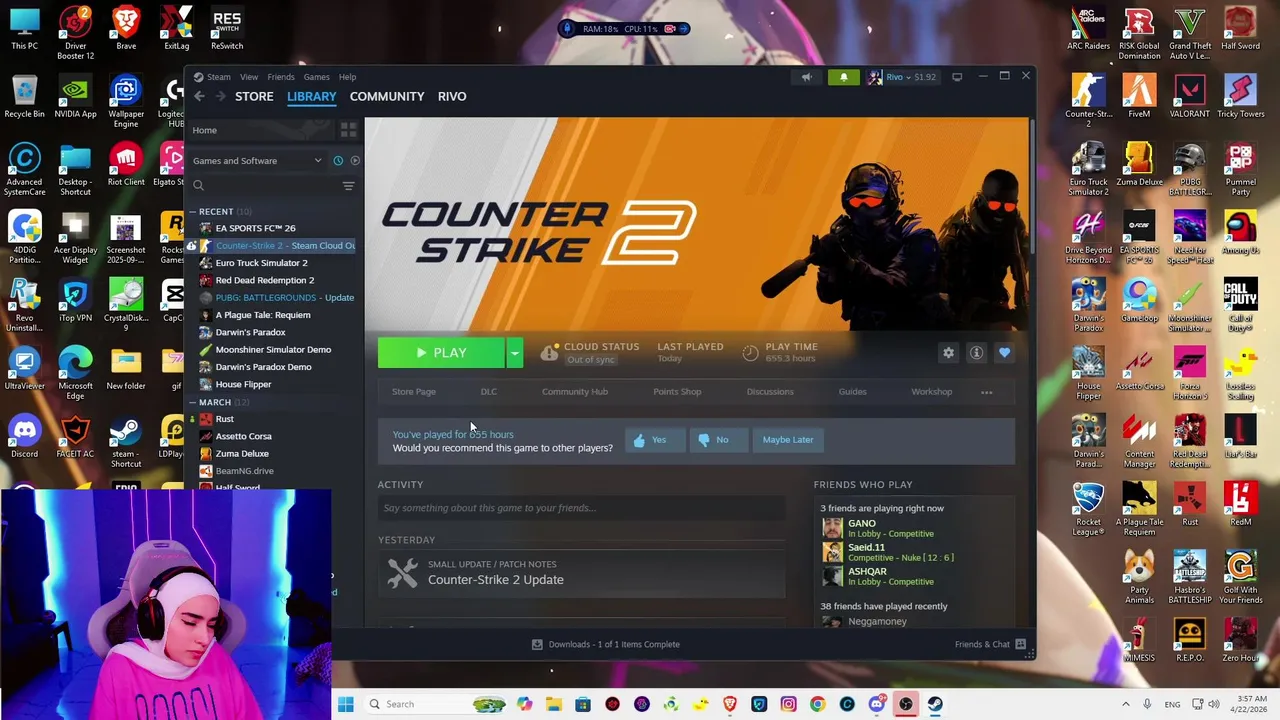Open the Friends menu
Image resolution: width=1280 pixels, height=720 pixels.
[x=281, y=77]
